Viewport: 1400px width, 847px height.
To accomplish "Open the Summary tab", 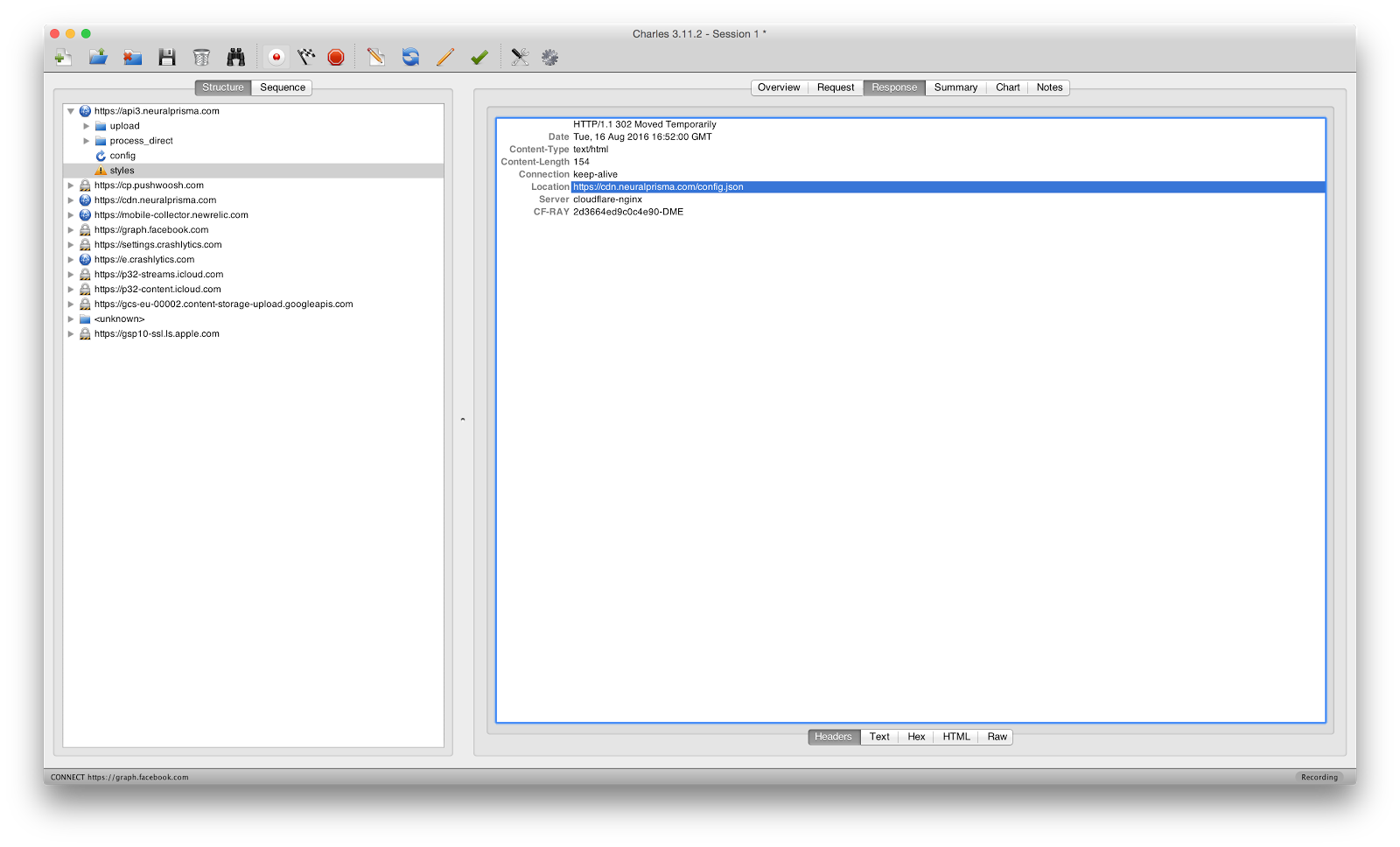I will 955,87.
